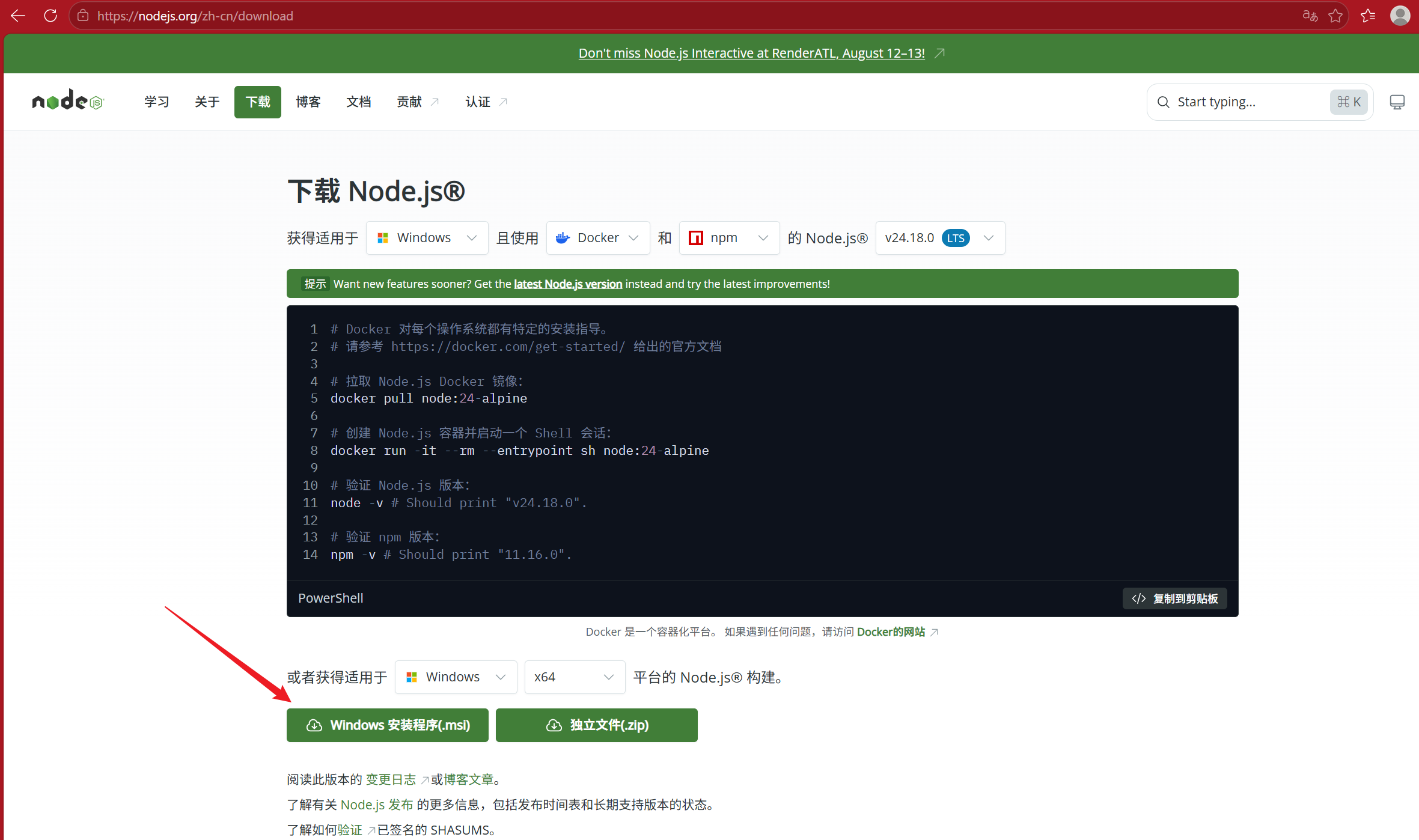
Task: Open the 变更日志 link
Action: point(391,779)
